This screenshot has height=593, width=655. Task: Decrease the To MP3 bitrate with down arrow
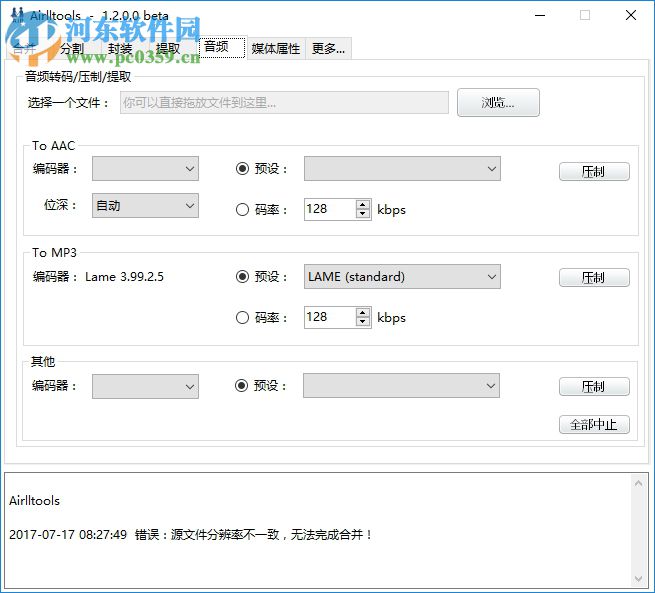(x=363, y=322)
